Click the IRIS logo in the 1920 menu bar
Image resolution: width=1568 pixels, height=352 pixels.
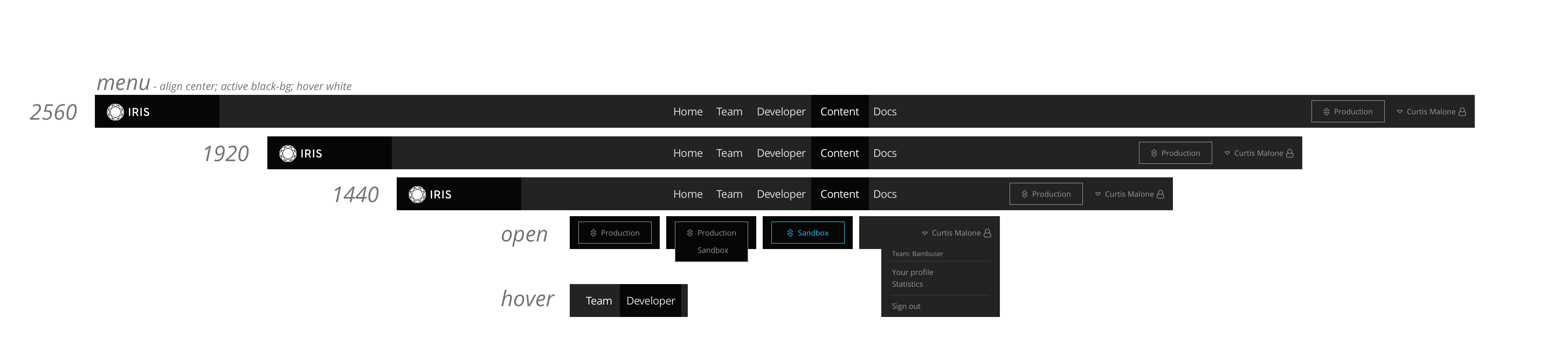(301, 153)
